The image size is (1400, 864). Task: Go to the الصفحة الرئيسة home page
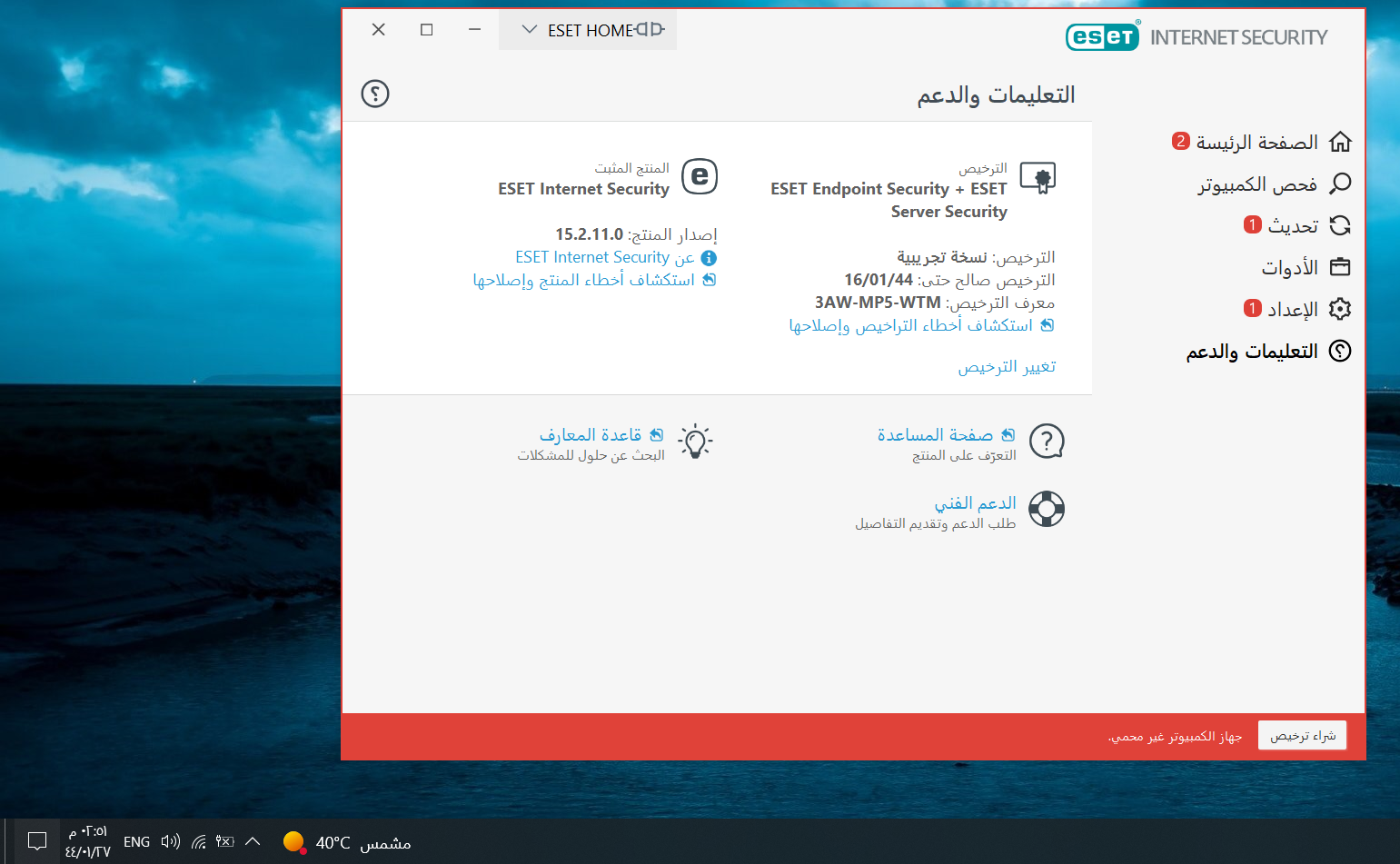1256,142
